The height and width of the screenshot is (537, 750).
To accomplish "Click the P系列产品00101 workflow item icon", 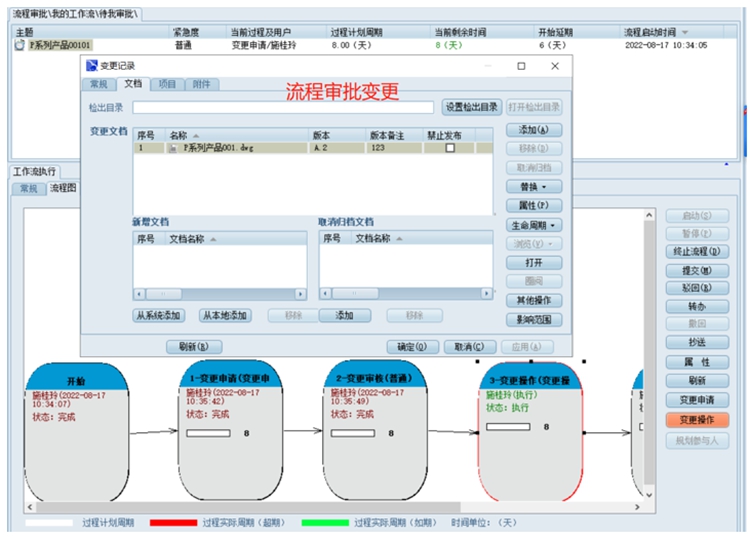I will 20,45.
